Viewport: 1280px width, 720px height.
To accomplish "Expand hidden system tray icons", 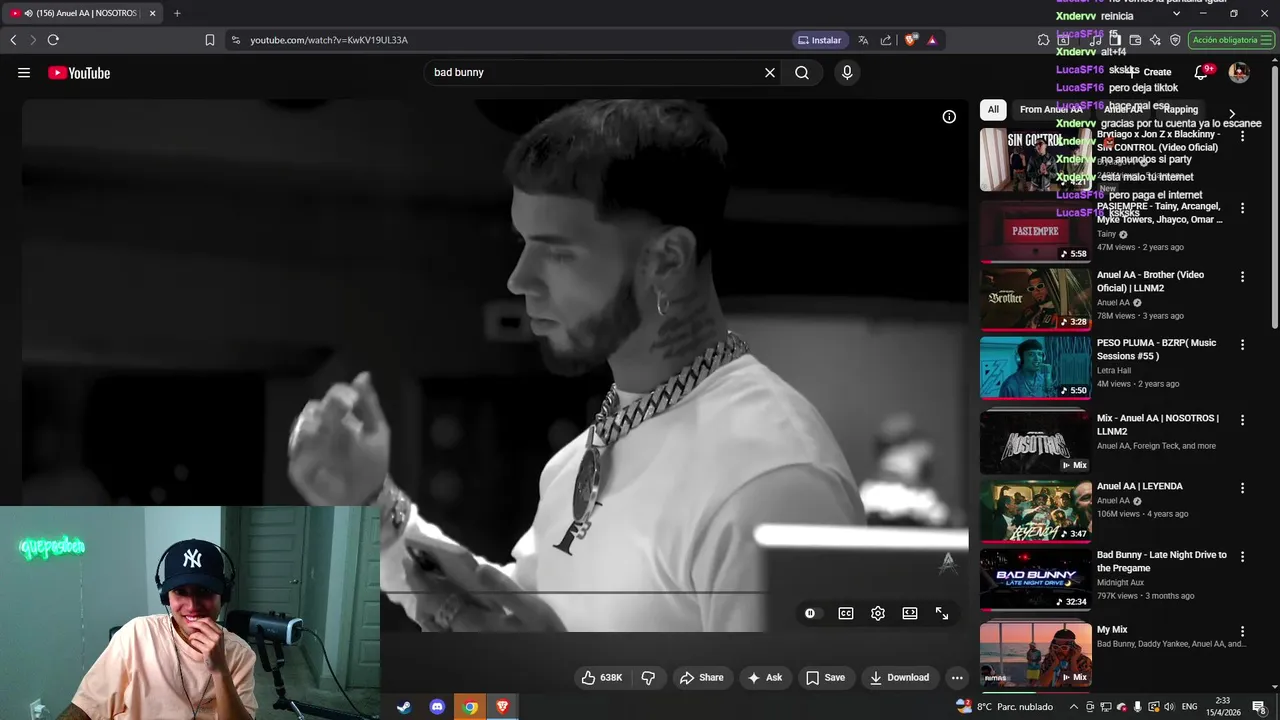I will click(x=1074, y=707).
